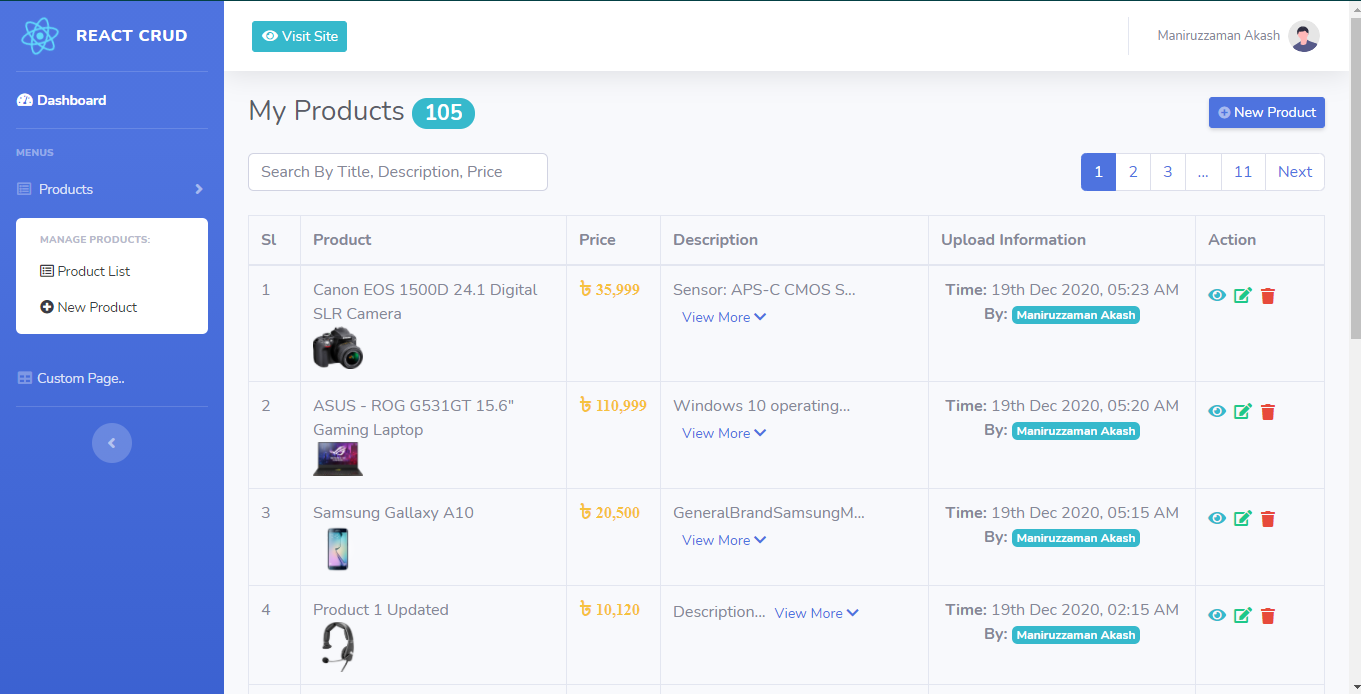This screenshot has width=1361, height=694.
Task: Click the New Product button at top right
Action: (1266, 112)
